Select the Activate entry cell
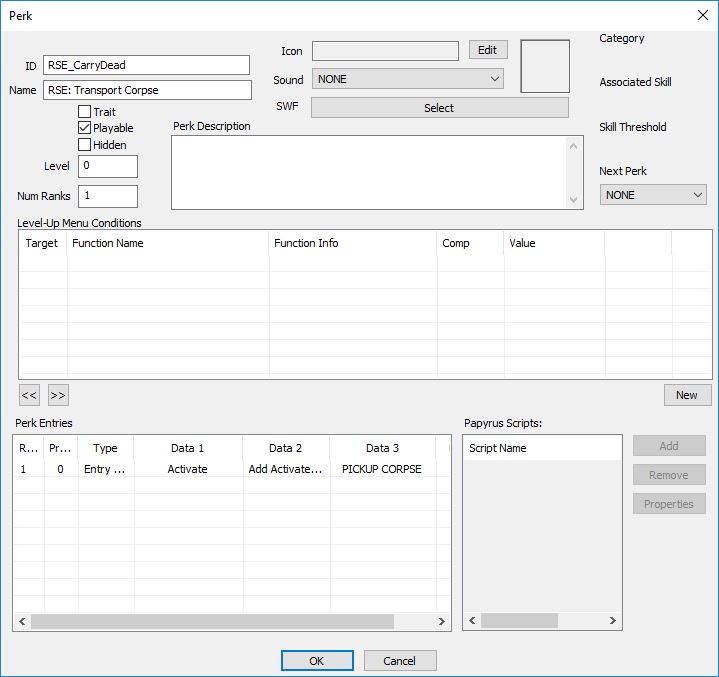This screenshot has width=719, height=677. click(x=188, y=469)
